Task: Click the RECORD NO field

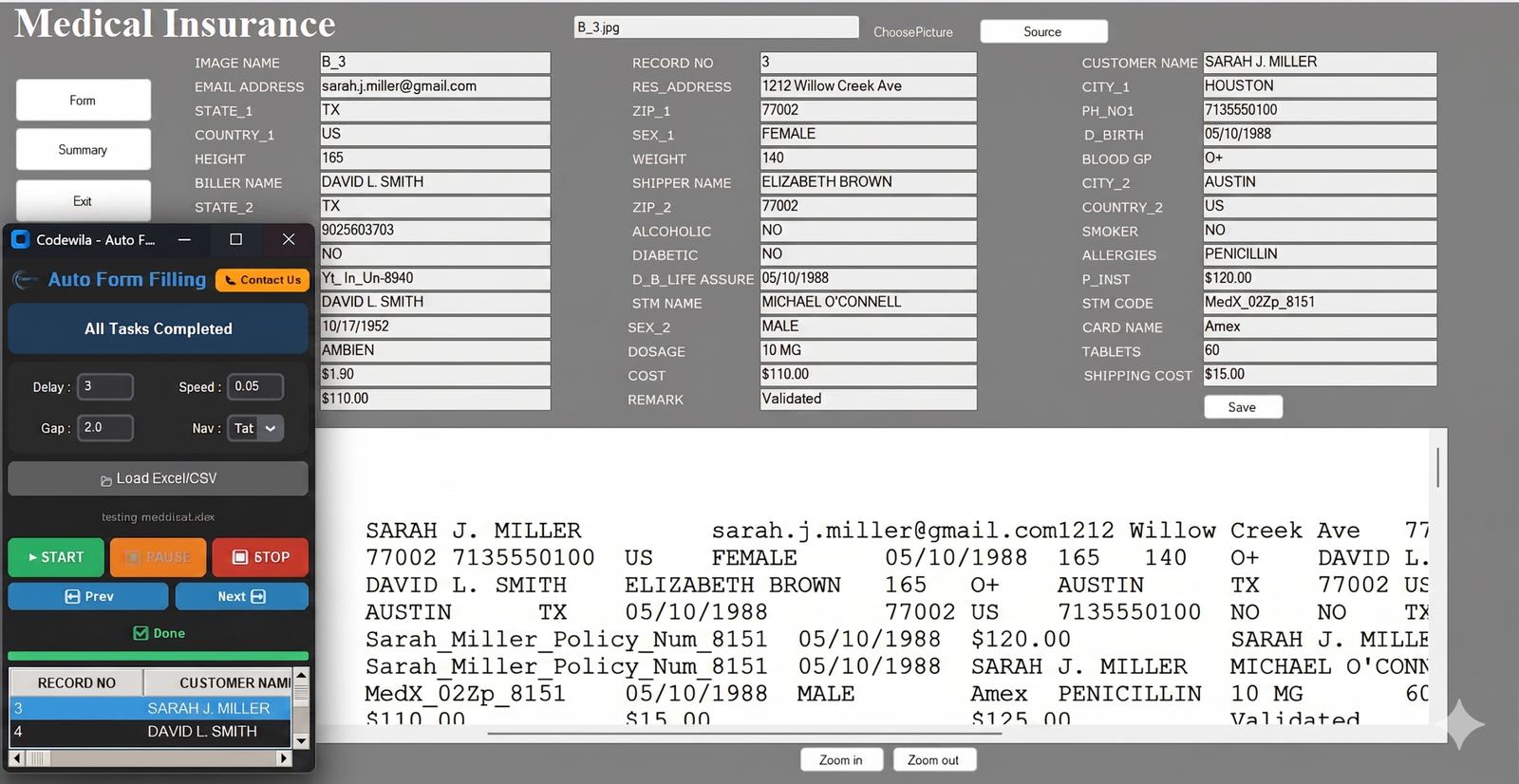Action: 868,63
